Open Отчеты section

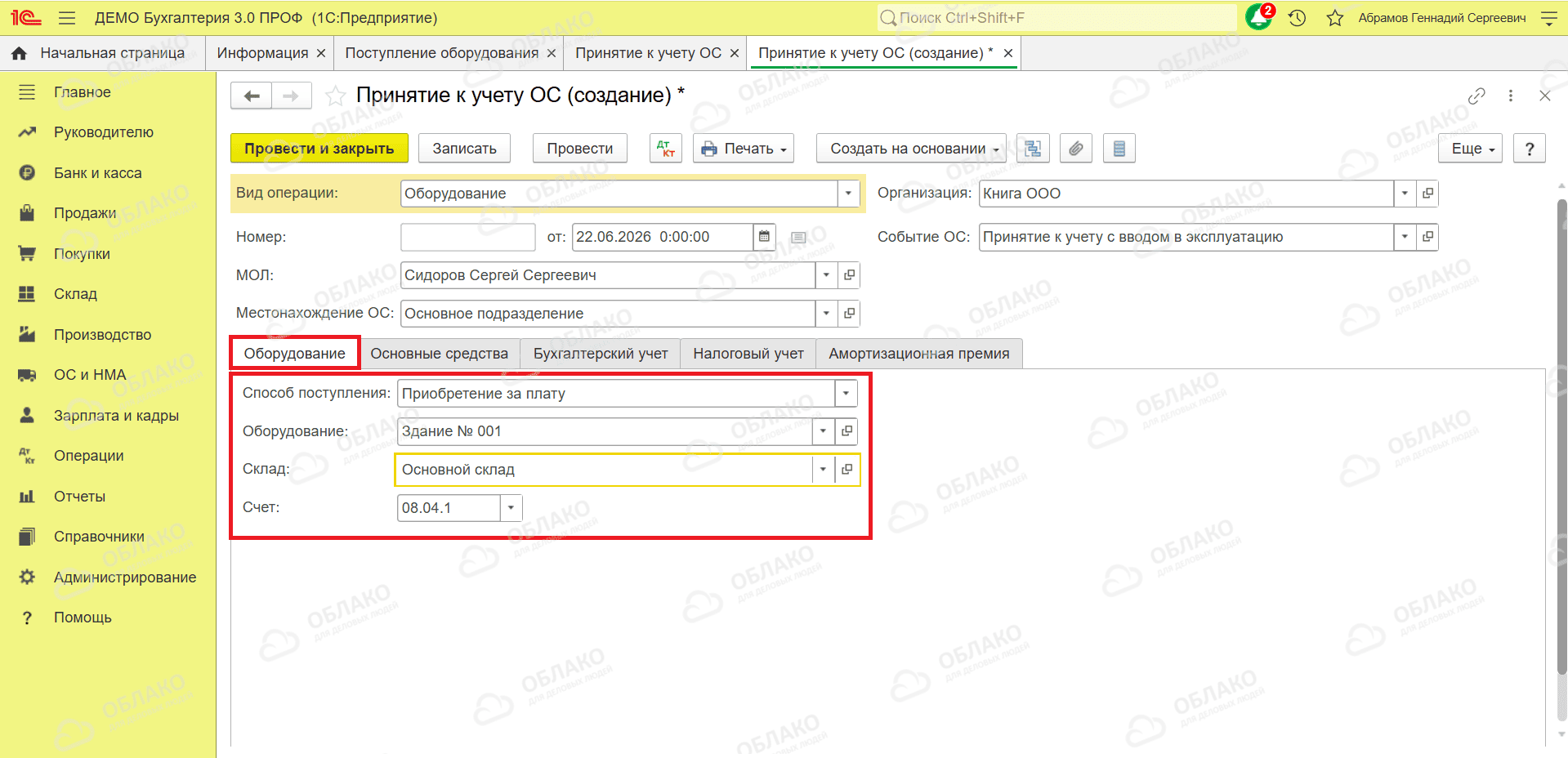(79, 497)
